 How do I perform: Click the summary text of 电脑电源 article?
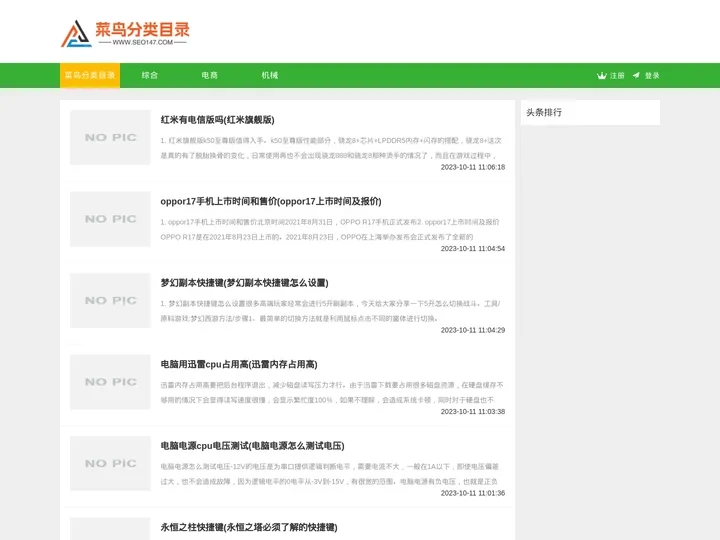[330, 474]
